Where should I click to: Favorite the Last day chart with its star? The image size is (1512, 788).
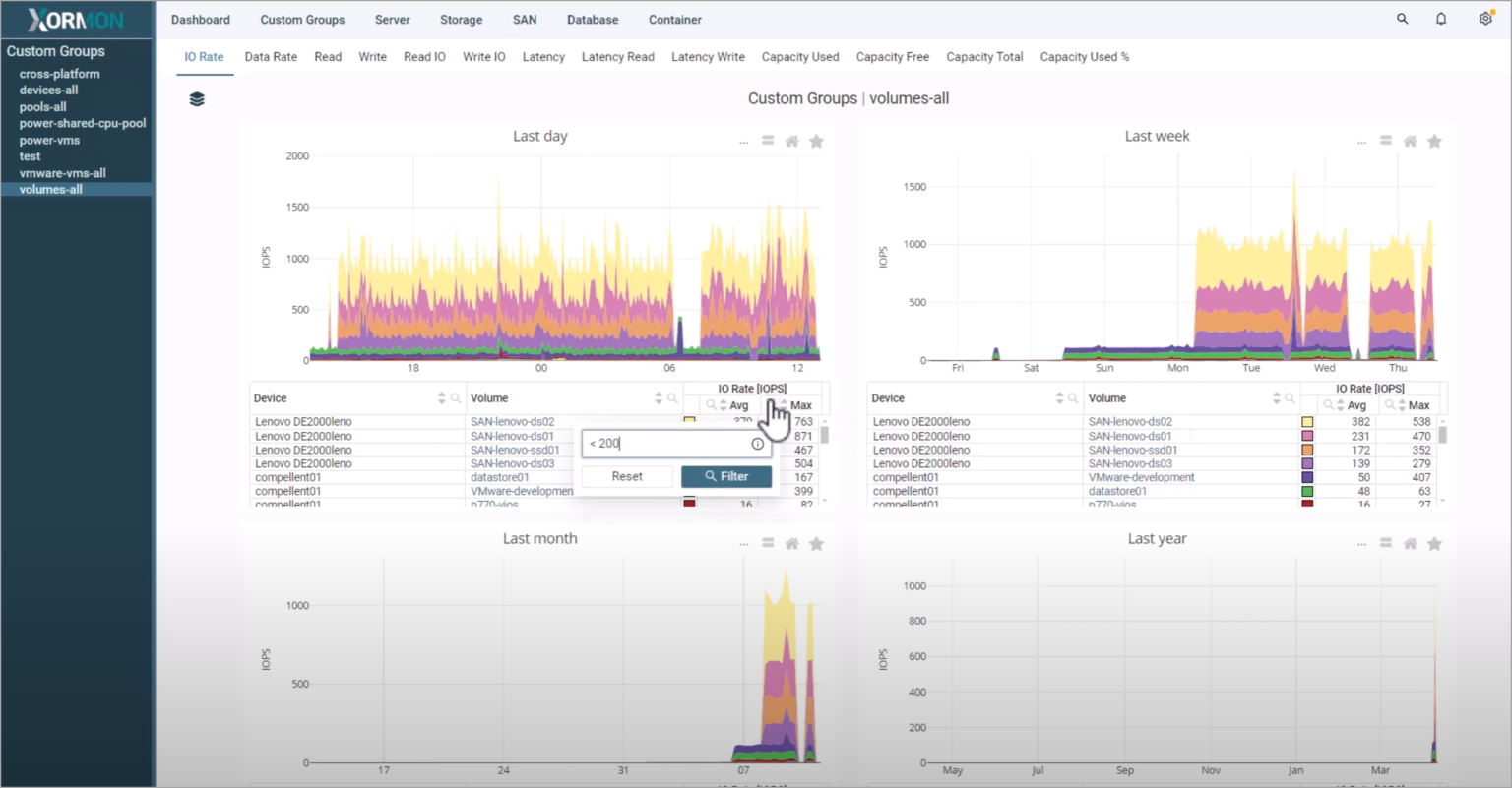pos(816,140)
